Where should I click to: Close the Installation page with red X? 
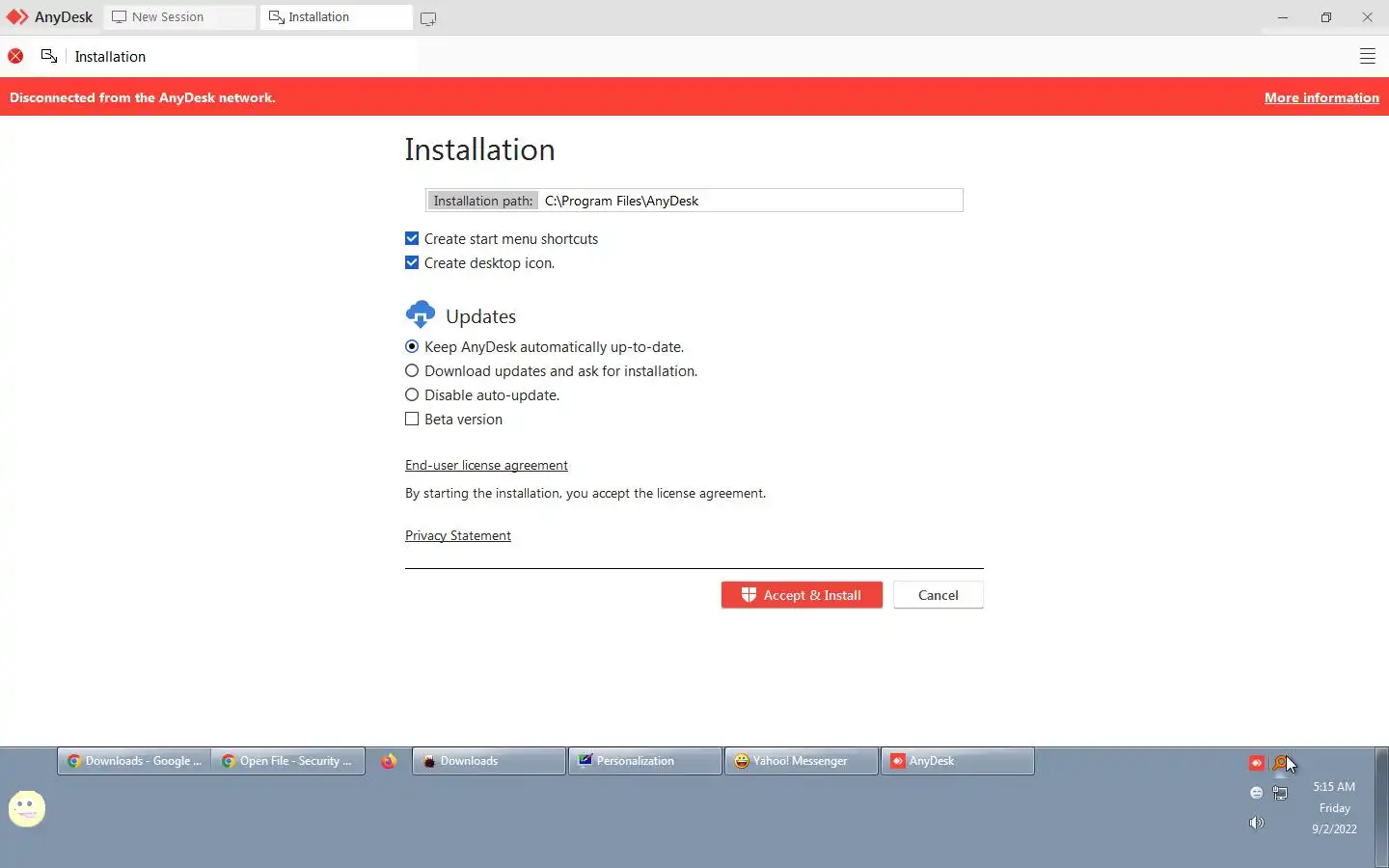tap(15, 56)
